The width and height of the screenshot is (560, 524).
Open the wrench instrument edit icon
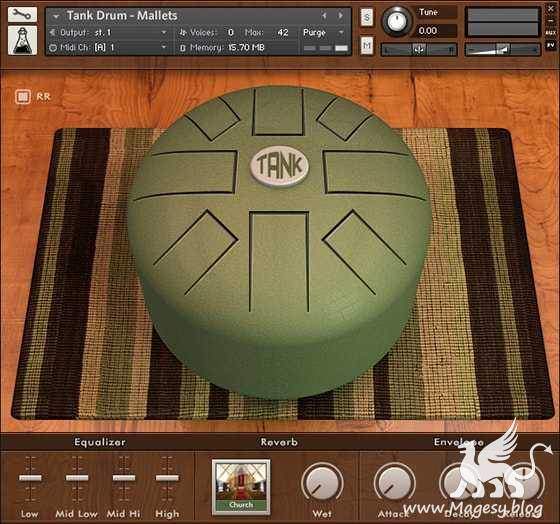click(22, 14)
